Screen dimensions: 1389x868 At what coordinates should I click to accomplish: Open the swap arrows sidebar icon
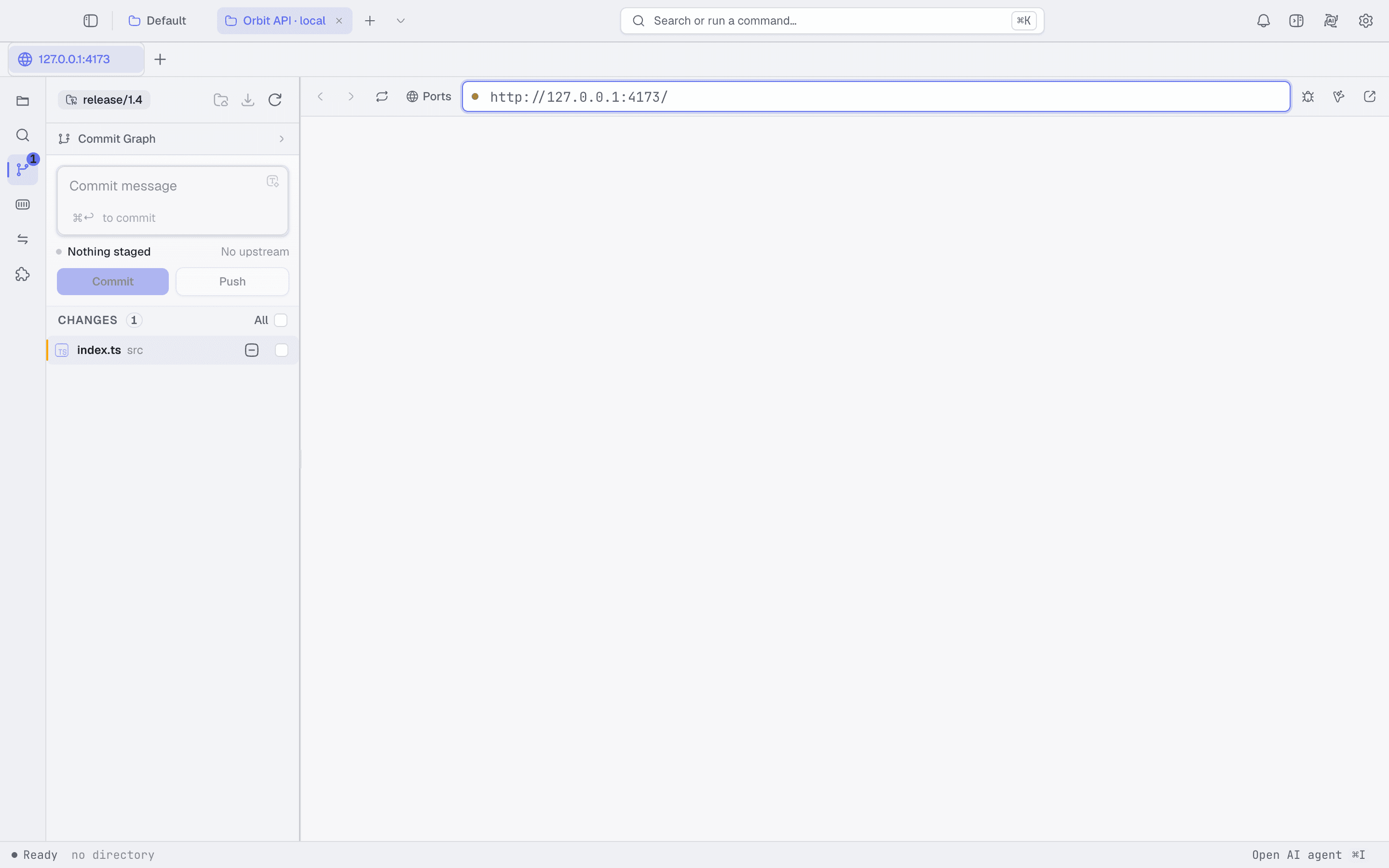coord(22,239)
